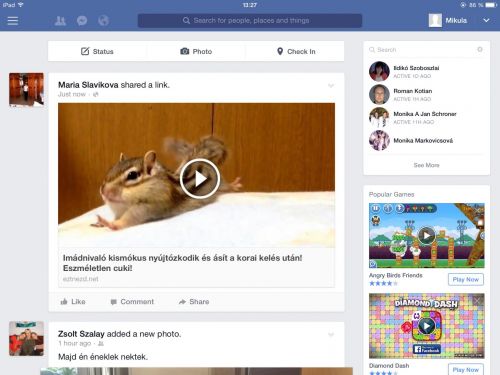Tap Angry Birds Friends star rating
The image size is (500, 375).
click(383, 283)
